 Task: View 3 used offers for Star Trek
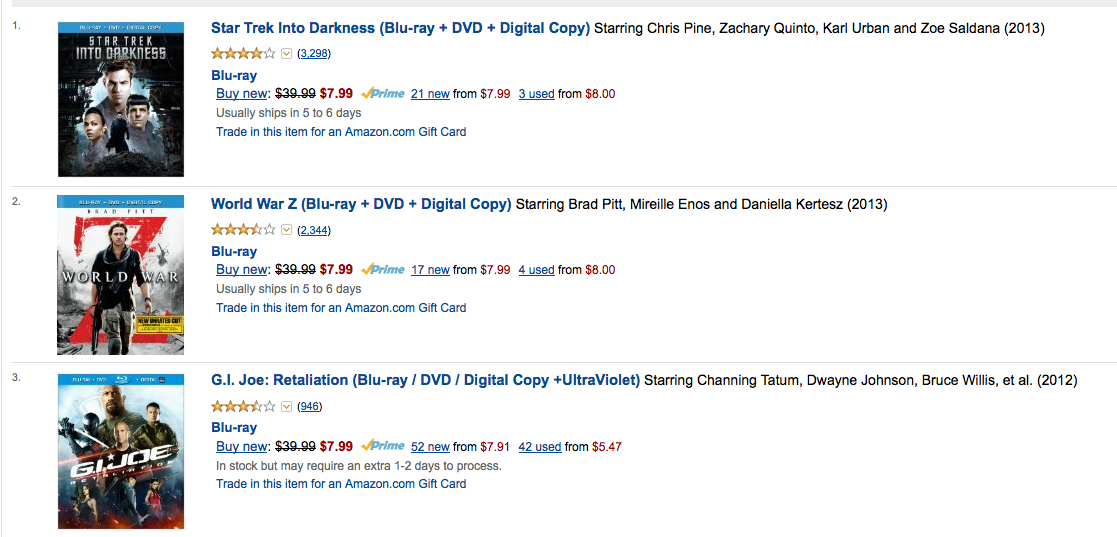pyautogui.click(x=536, y=93)
